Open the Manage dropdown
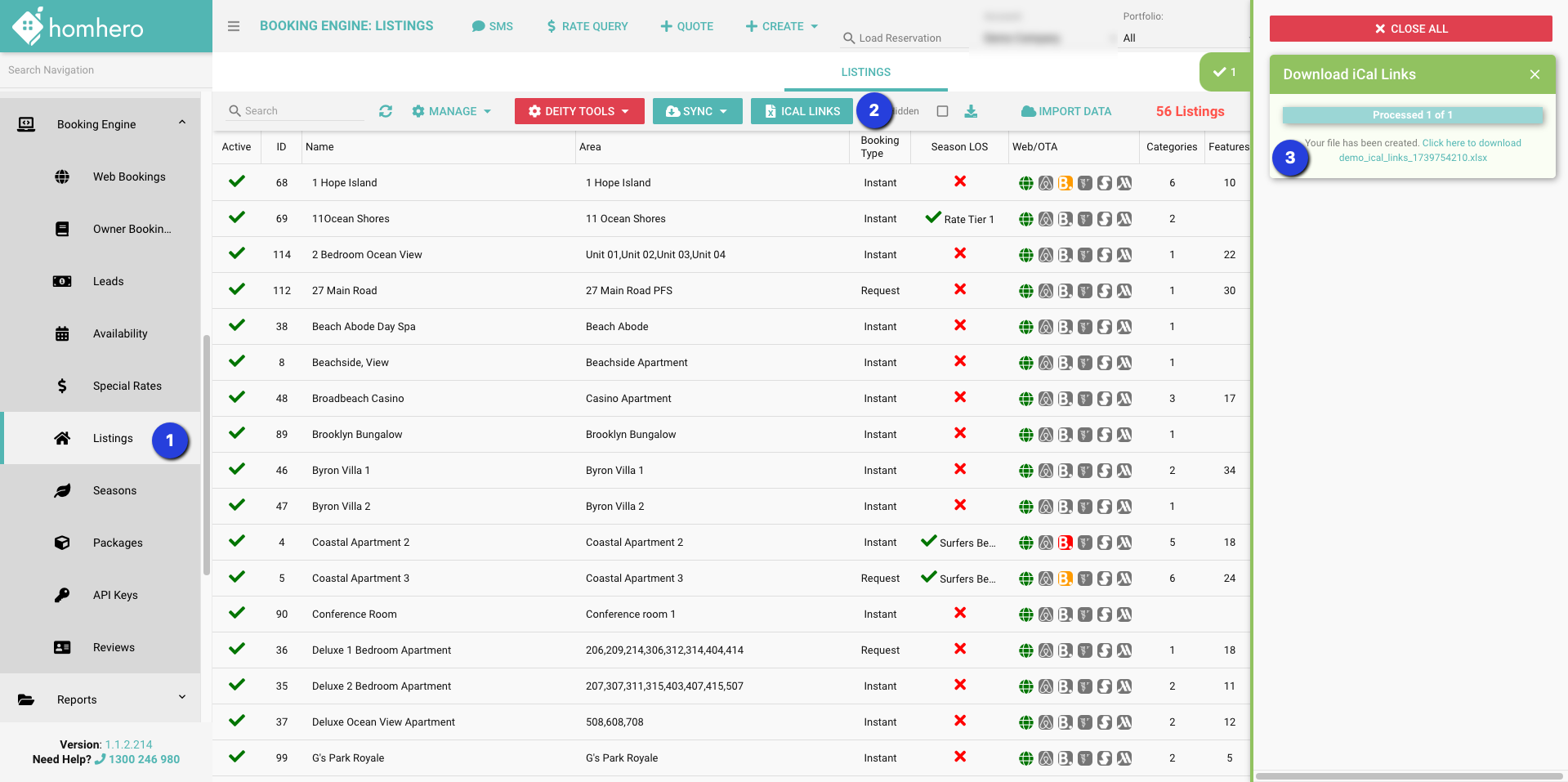 452,111
